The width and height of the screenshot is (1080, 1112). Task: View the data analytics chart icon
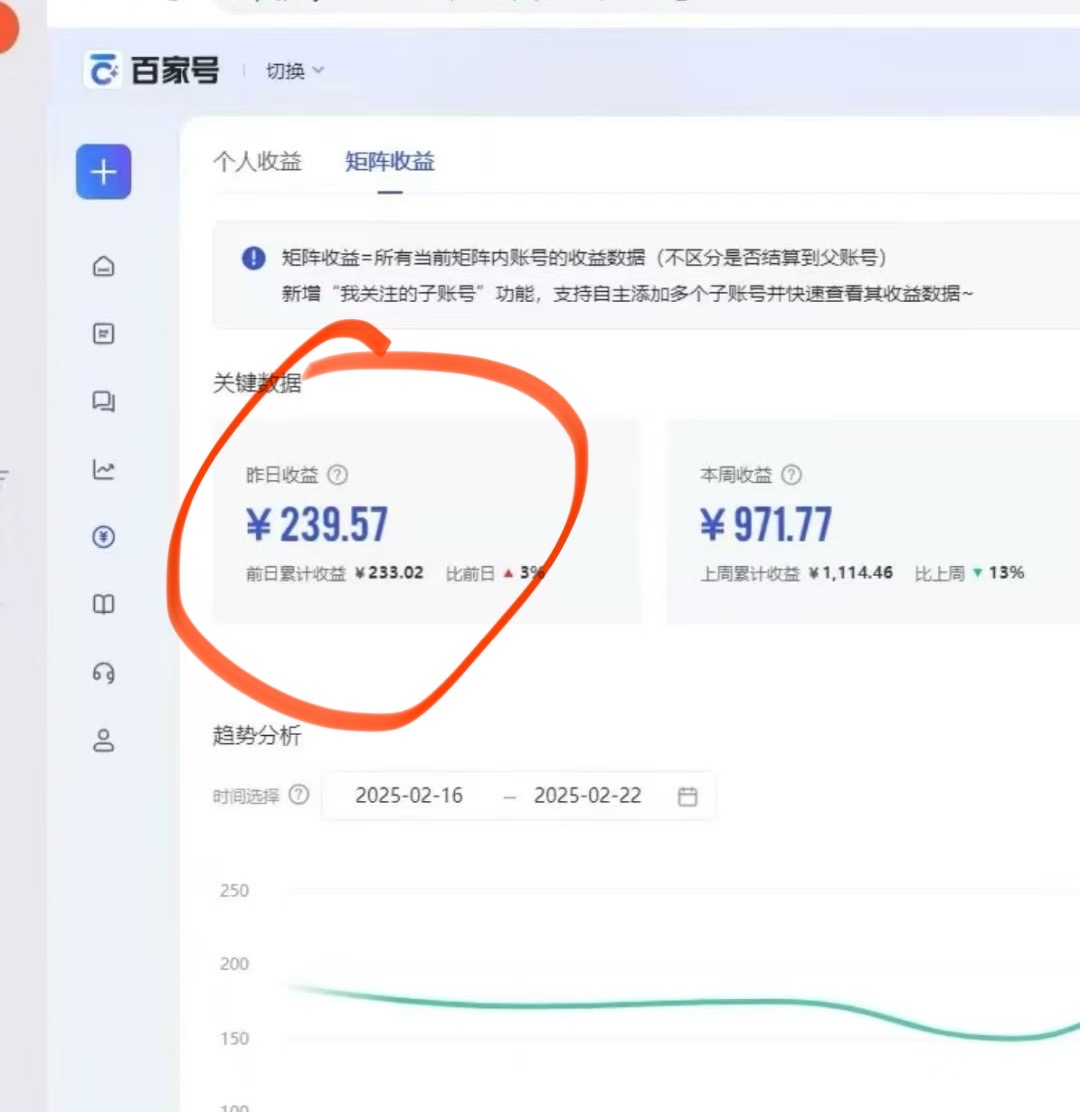103,470
